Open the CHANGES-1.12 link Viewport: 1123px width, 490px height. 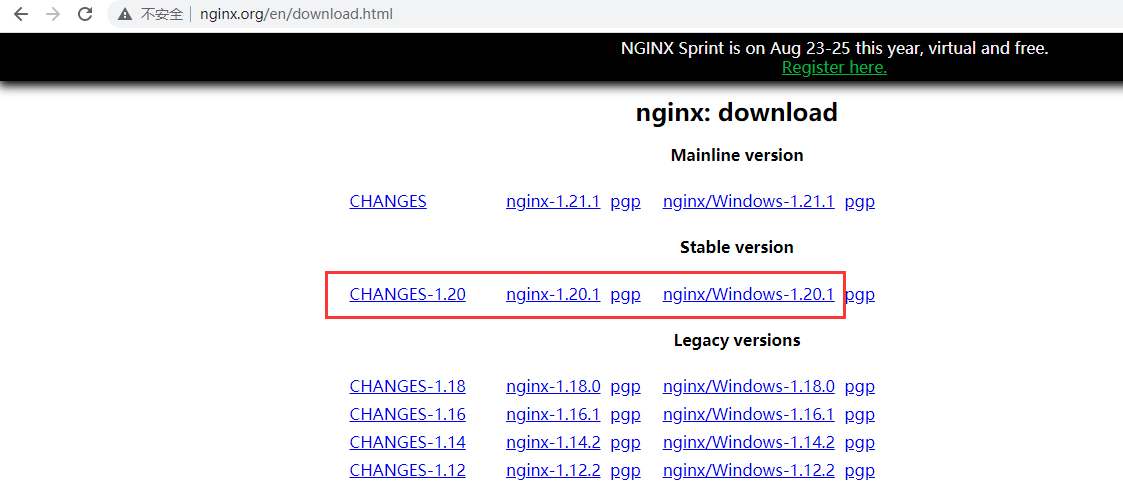[x=408, y=471]
